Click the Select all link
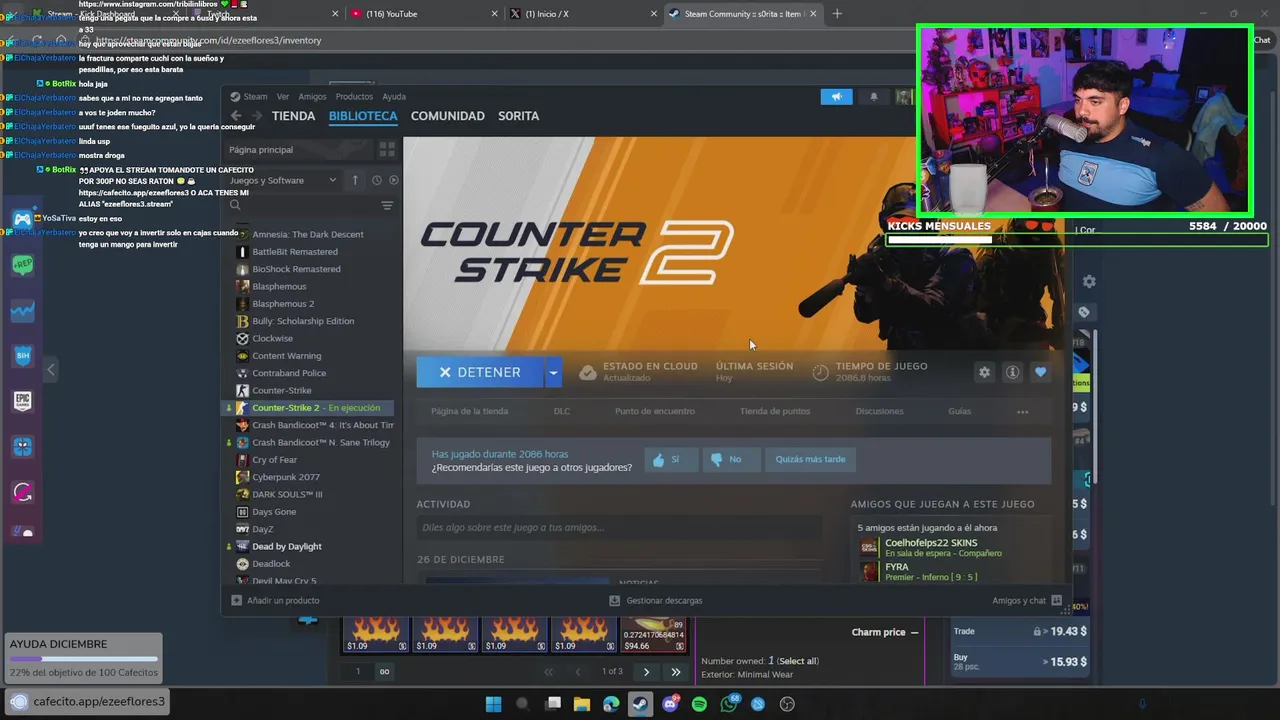 (x=797, y=661)
